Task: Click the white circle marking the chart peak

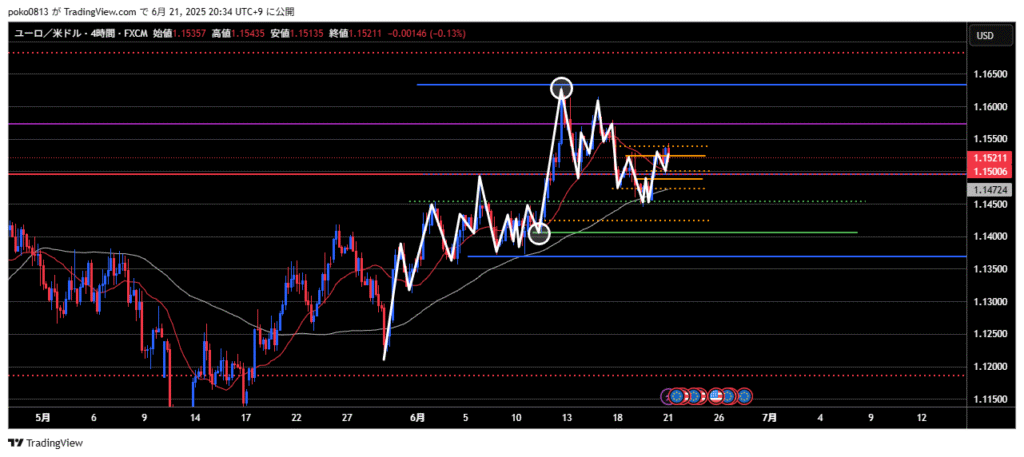Action: (562, 87)
